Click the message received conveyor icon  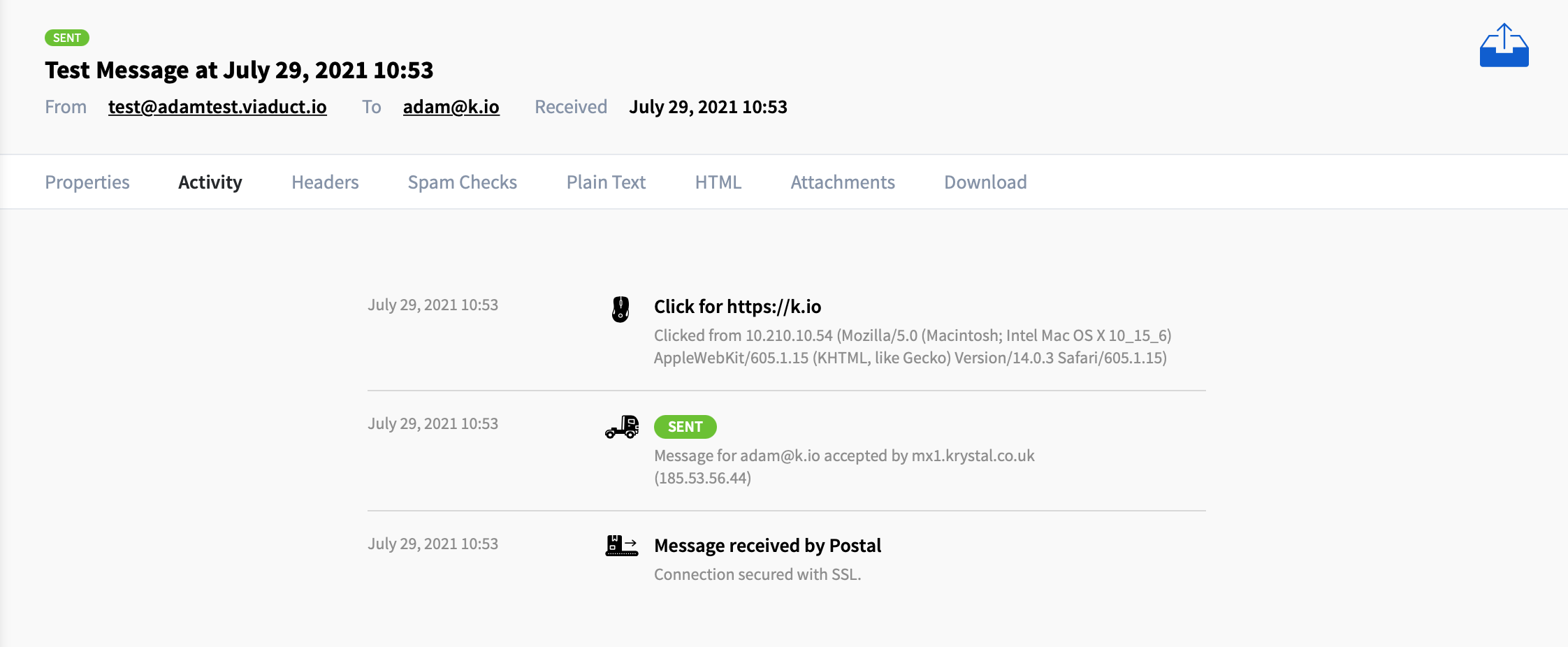[x=622, y=546]
